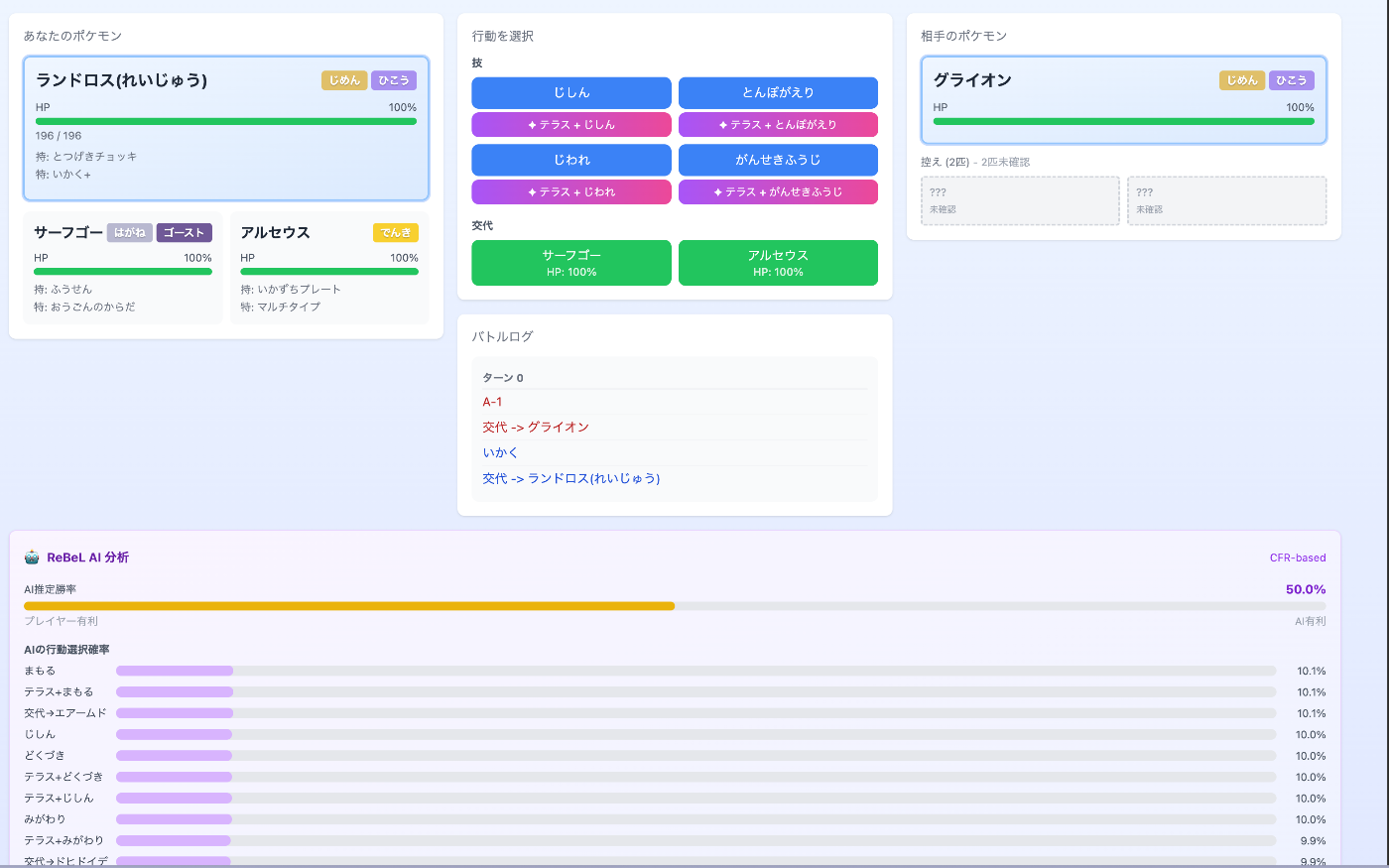The height and width of the screenshot is (868, 1389).
Task: Click the CFR-based label
Action: 1298,558
